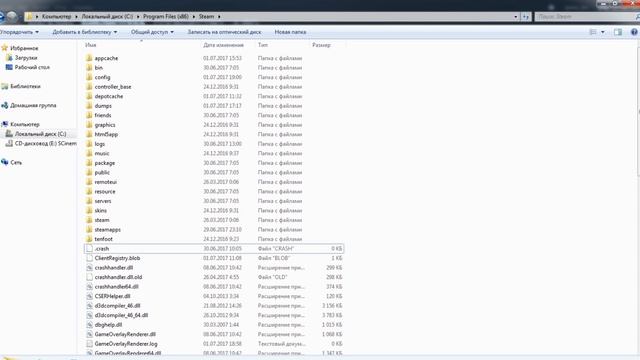Open the Общий доступ dropdown
This screenshot has height=360, width=640.
tap(152, 32)
